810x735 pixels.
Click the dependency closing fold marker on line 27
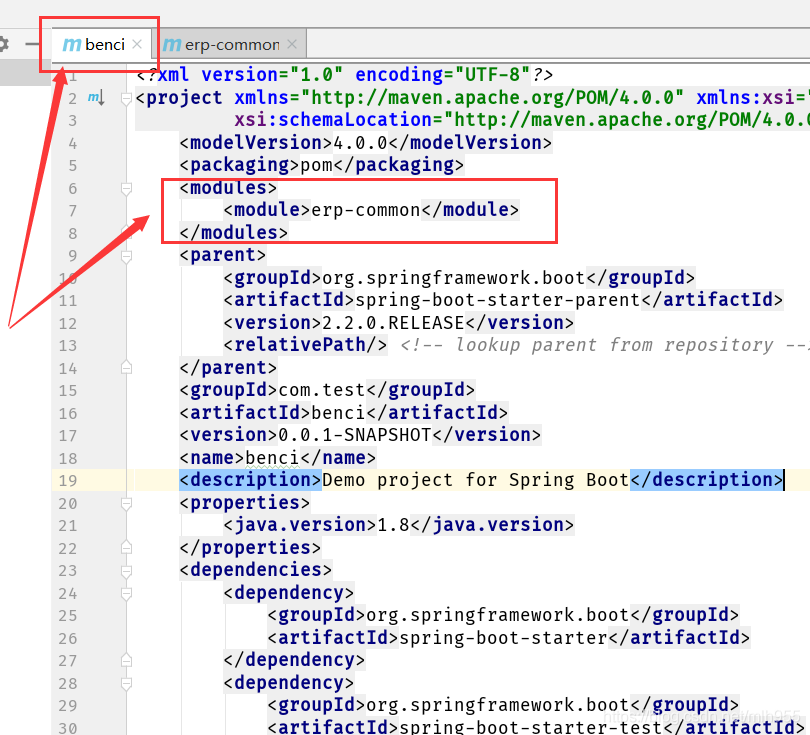126,661
